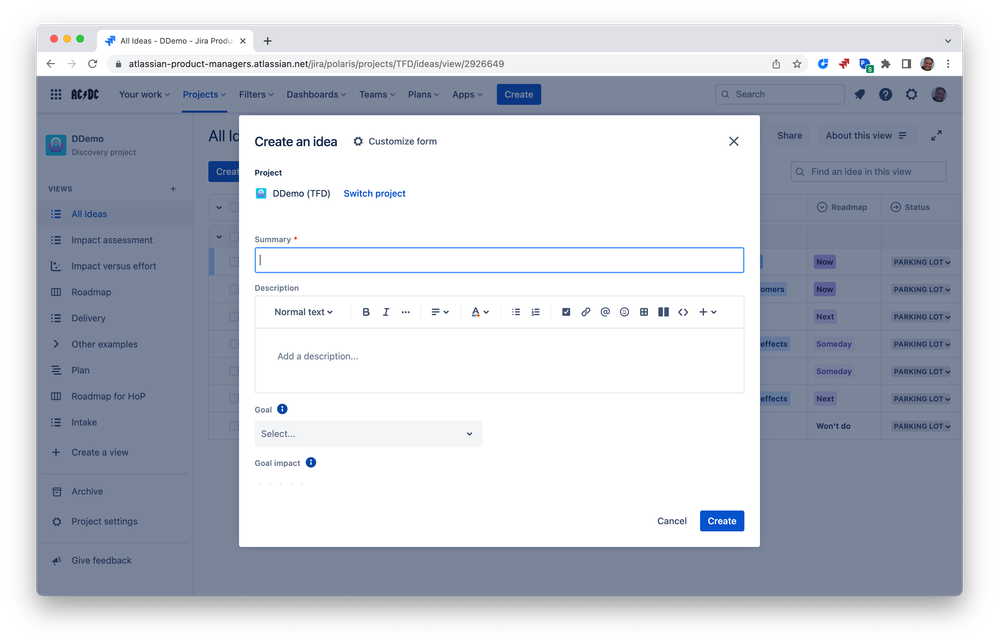Insert an action item checkbox
This screenshot has height=644, width=999.
tap(566, 312)
